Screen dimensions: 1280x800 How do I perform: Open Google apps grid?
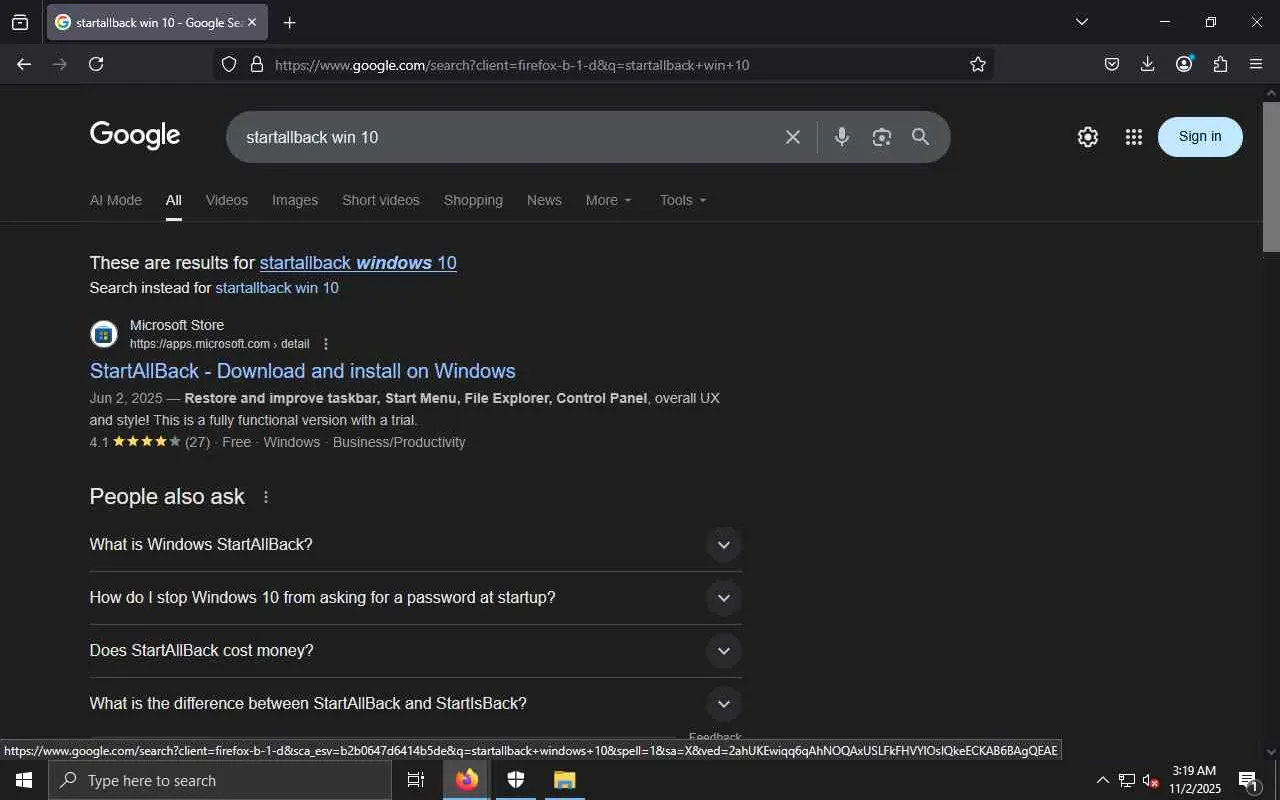(x=1133, y=137)
